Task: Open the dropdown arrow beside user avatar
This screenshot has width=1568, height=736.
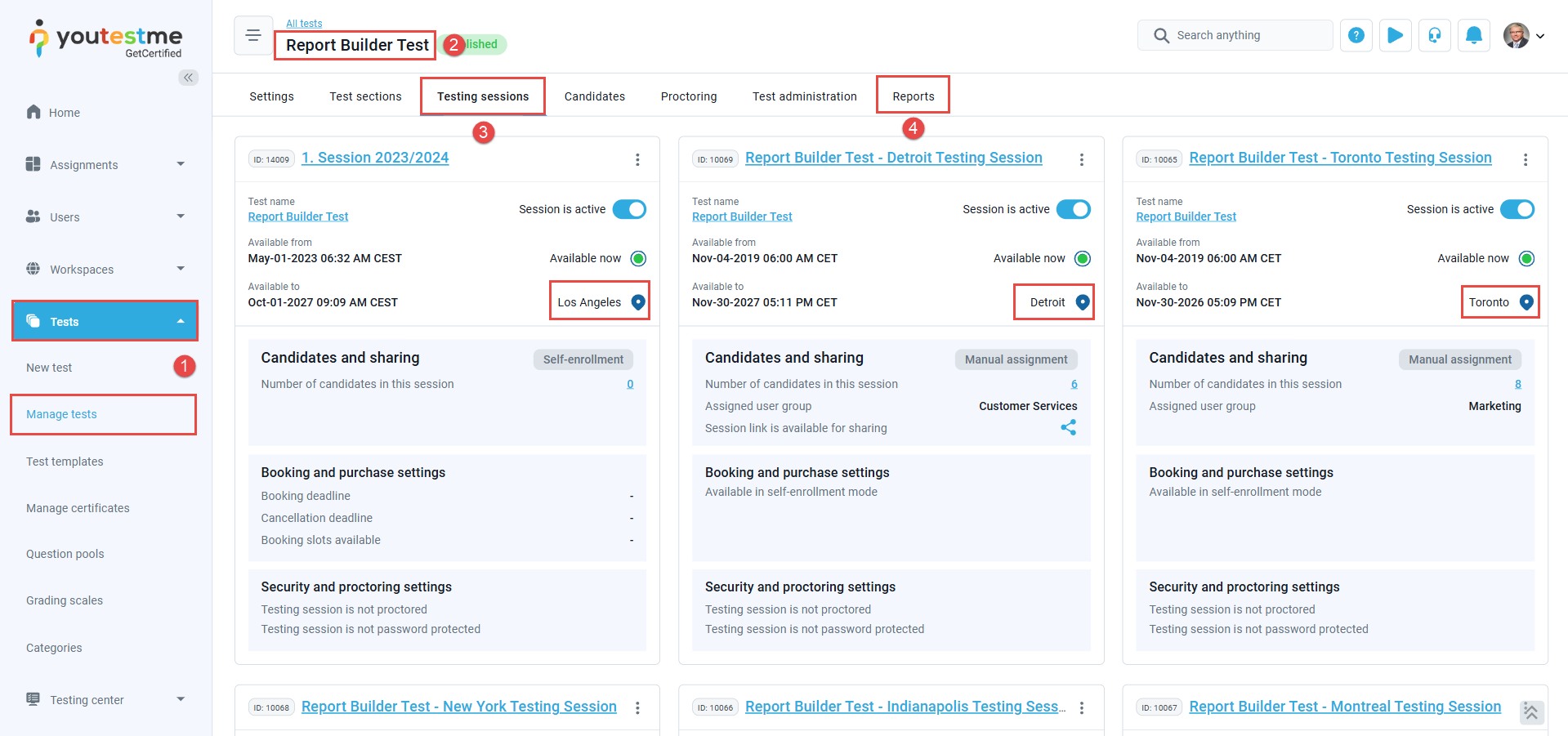Action: 1540,36
